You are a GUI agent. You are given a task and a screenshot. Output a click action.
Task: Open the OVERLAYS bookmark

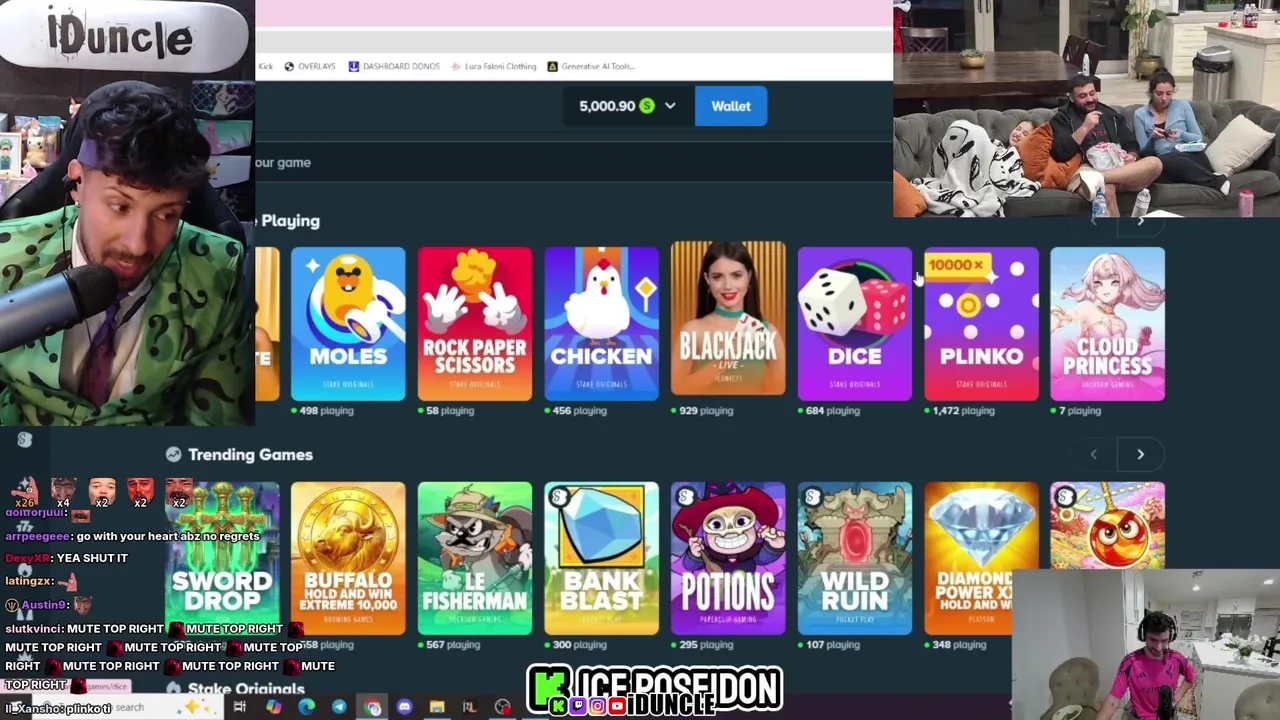tap(310, 66)
